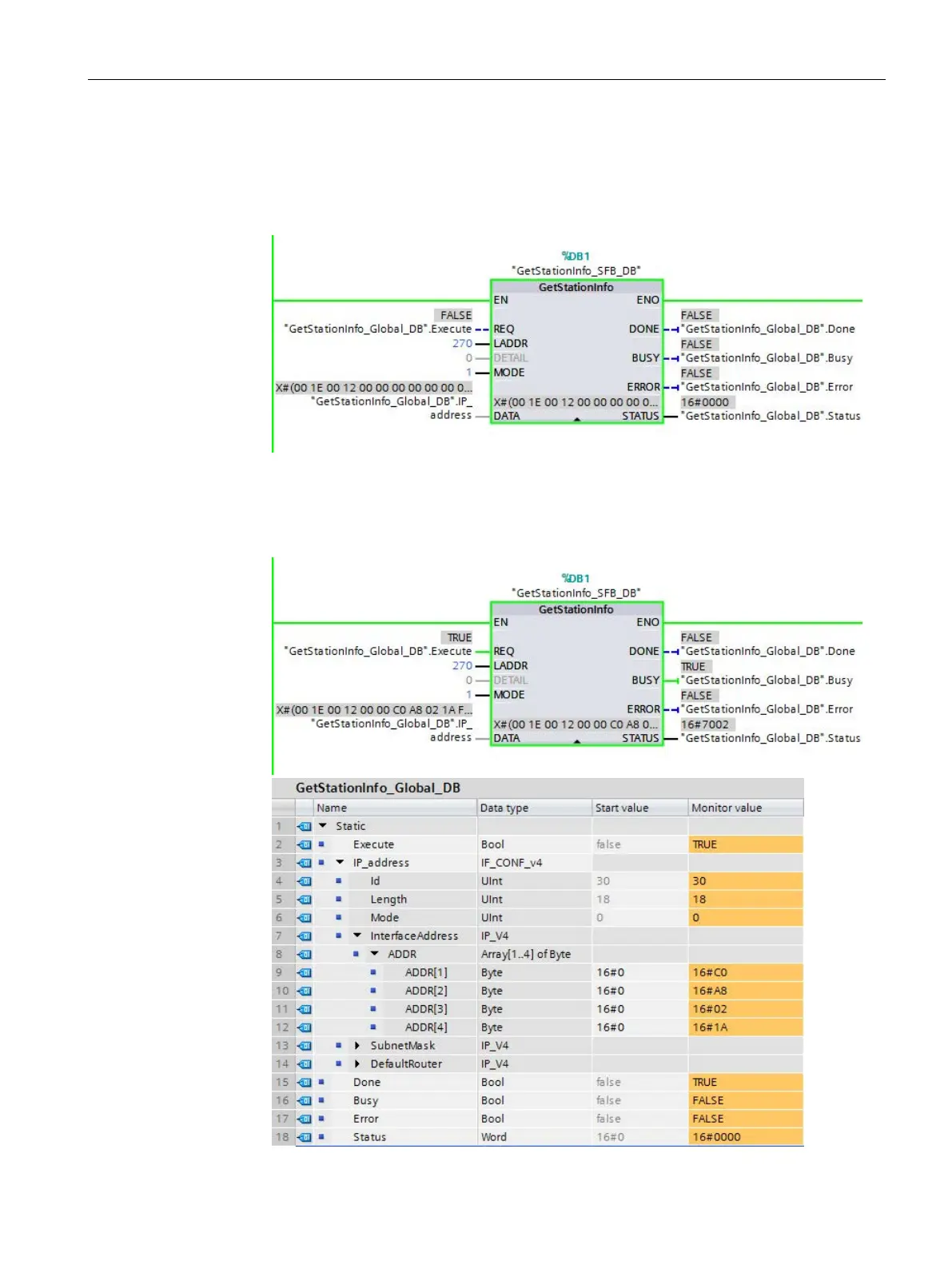Click the Name column header
The width and height of the screenshot is (952, 1269).
pos(395,808)
